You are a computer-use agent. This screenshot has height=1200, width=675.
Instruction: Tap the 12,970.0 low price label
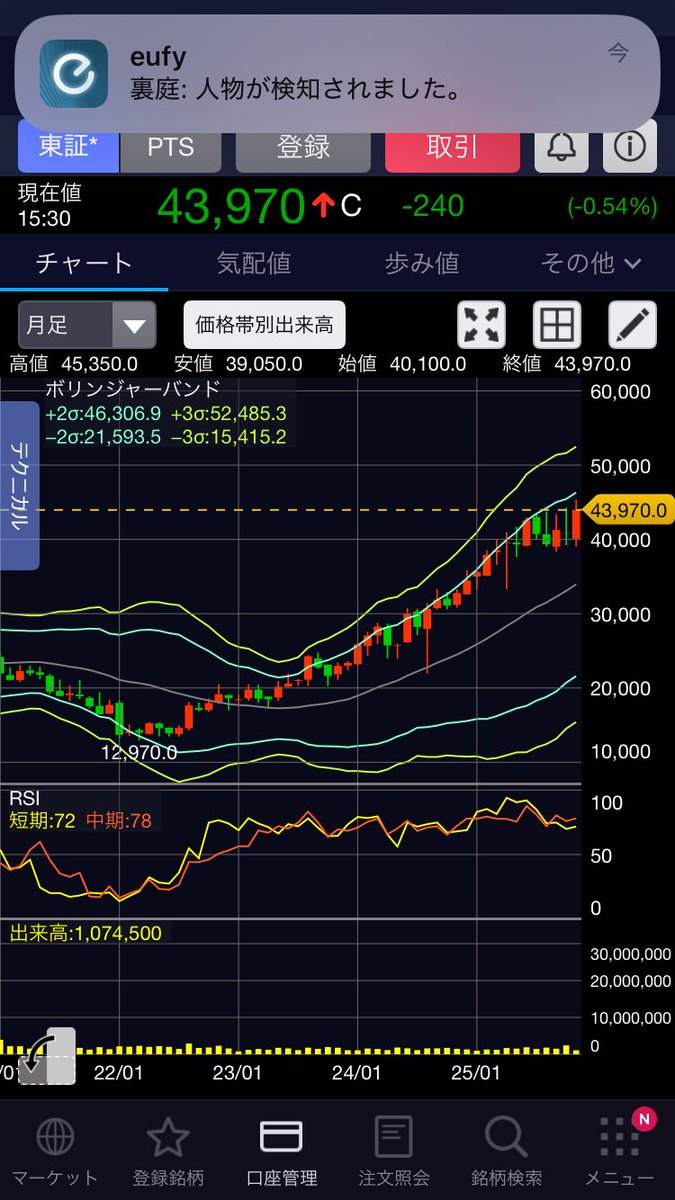[139, 752]
